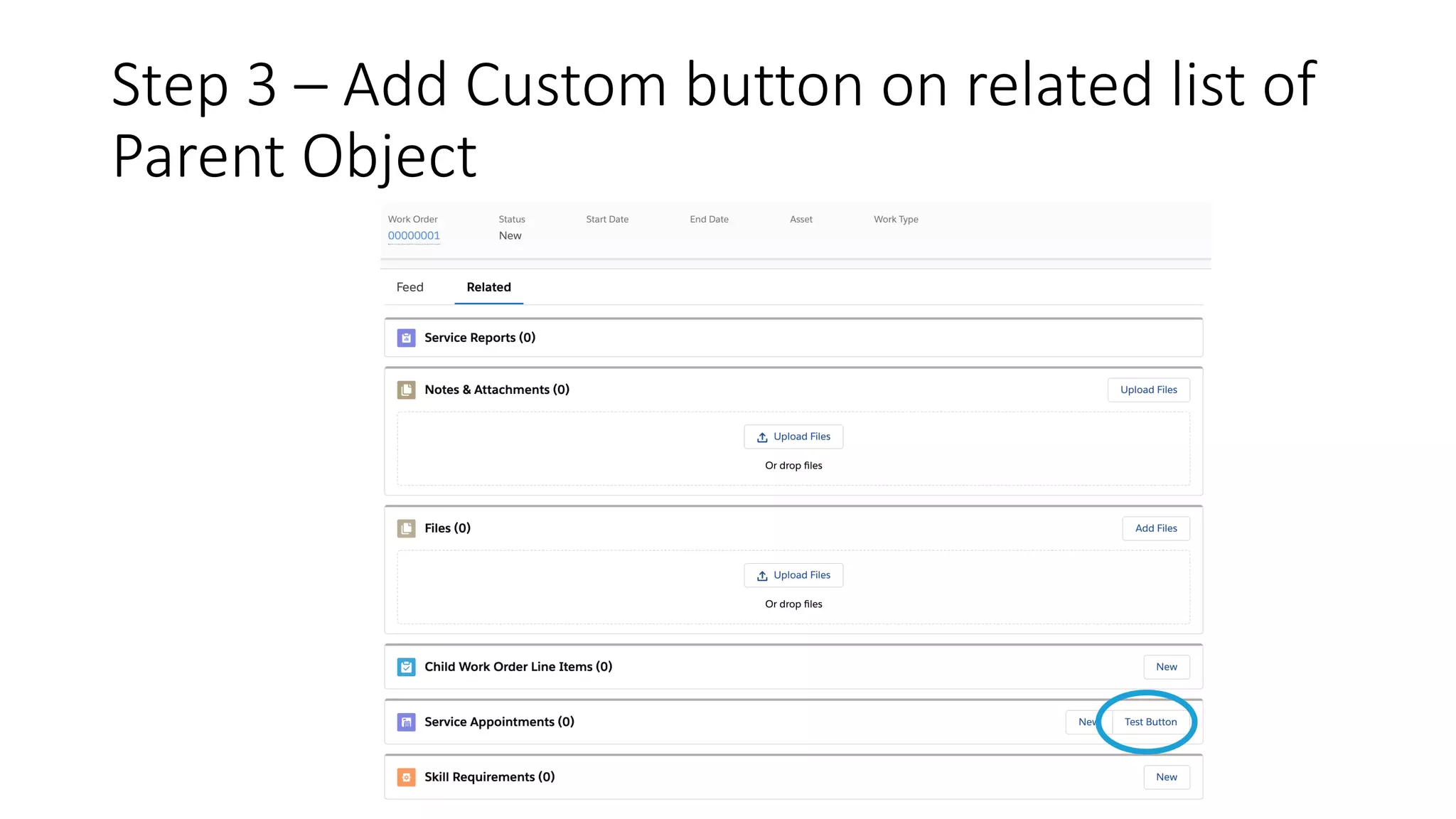Screen dimensions: 1456x819
Task: Open the Notes & Attachments (0) list
Action: pyautogui.click(x=497, y=390)
